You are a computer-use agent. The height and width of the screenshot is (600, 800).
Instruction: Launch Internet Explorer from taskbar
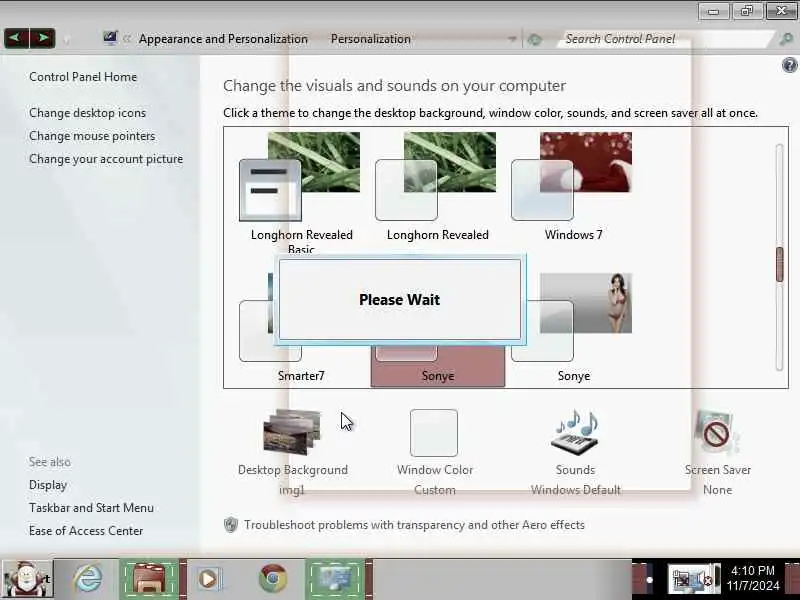pos(87,579)
